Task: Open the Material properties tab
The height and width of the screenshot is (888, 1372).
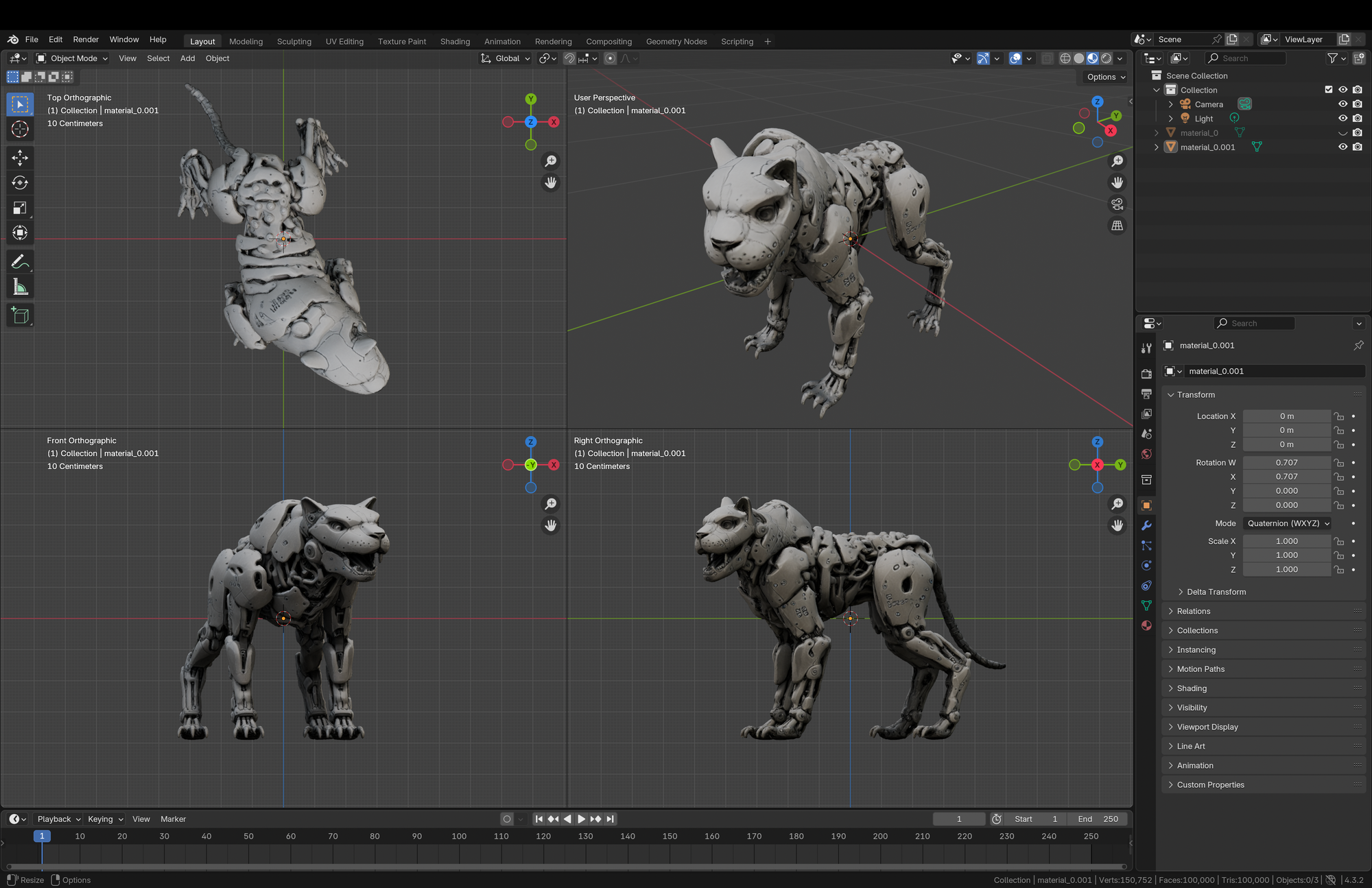Action: click(1146, 625)
